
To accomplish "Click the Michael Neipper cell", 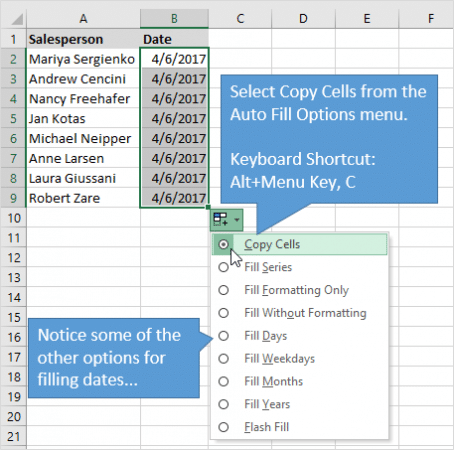I will (83, 138).
